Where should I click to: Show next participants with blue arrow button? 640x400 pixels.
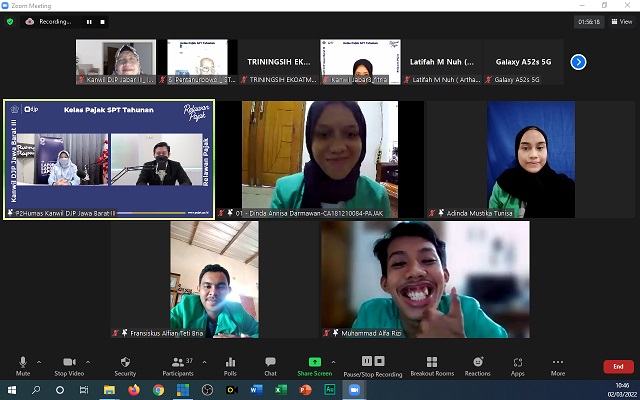(x=578, y=62)
